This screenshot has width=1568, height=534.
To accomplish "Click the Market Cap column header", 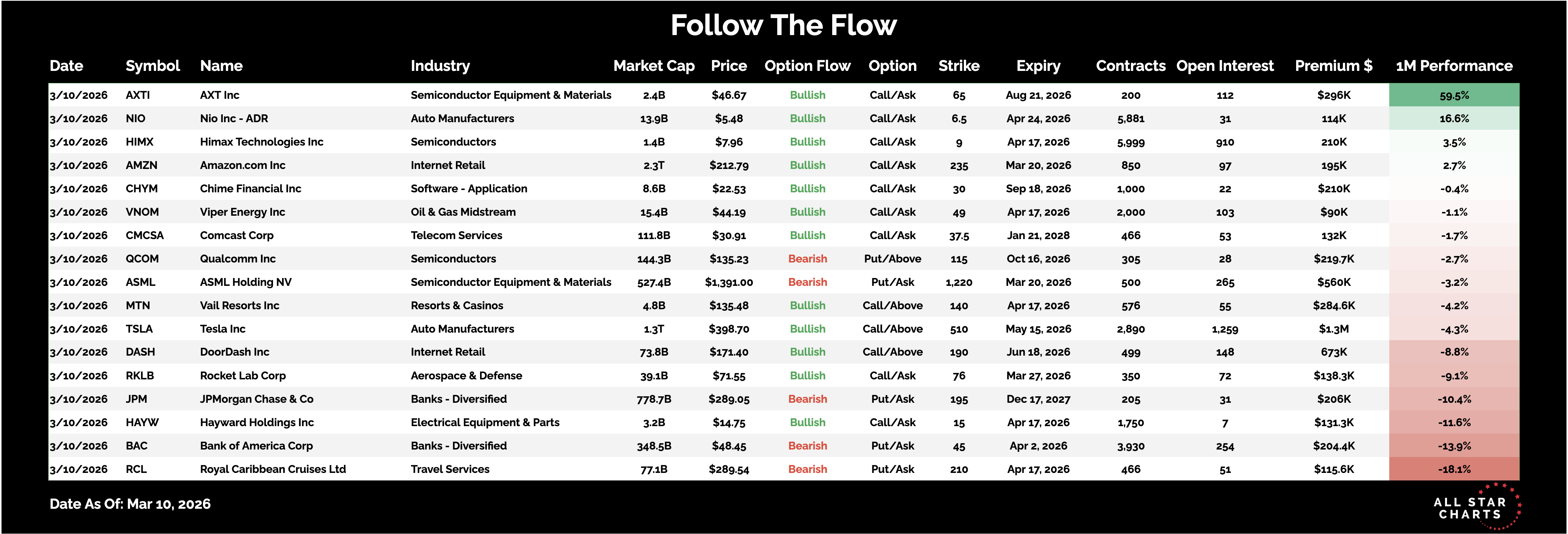I will point(654,66).
